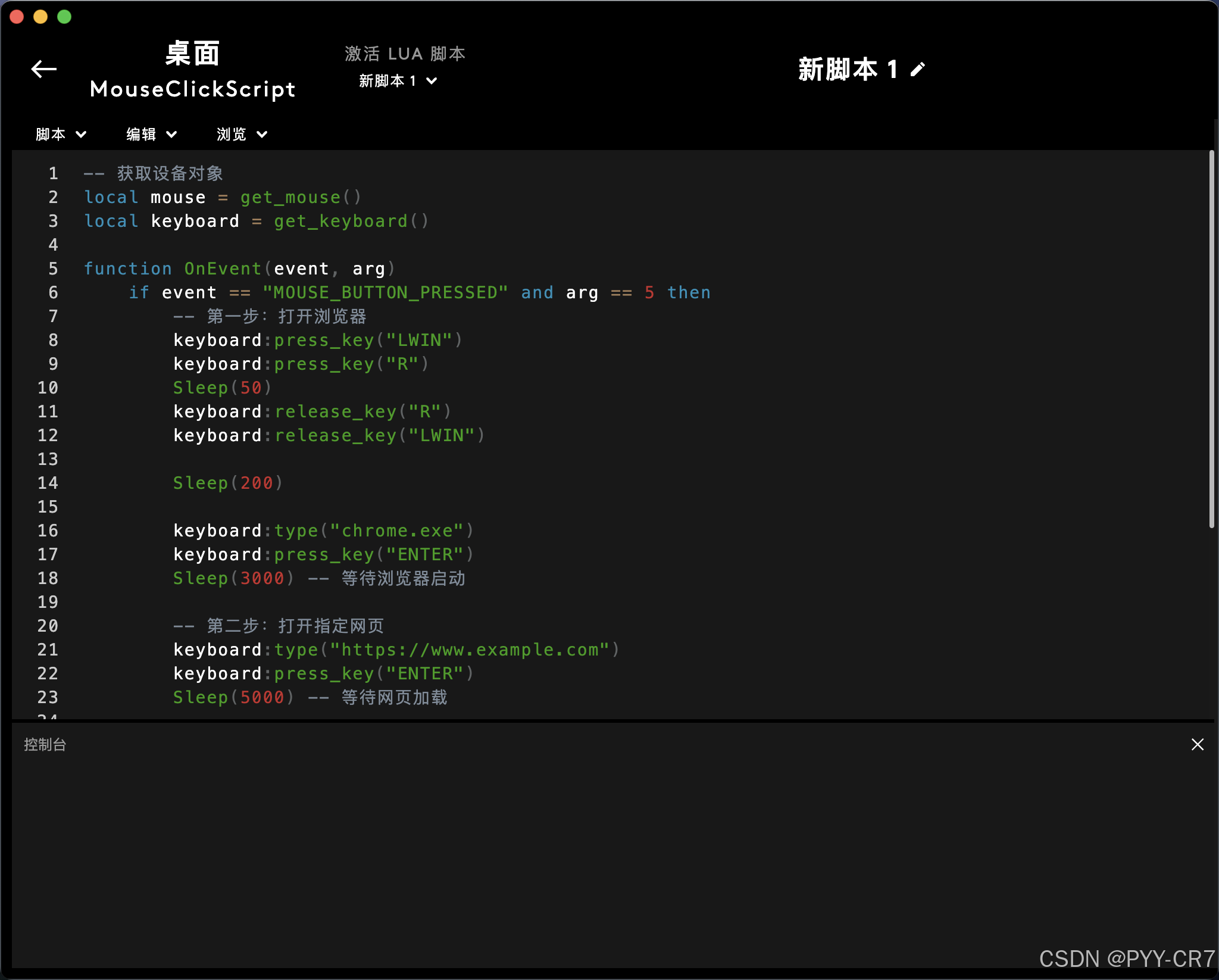Screen dimensions: 1219x980
Task: Click the chevron beside 编辑
Action: [x=171, y=135]
